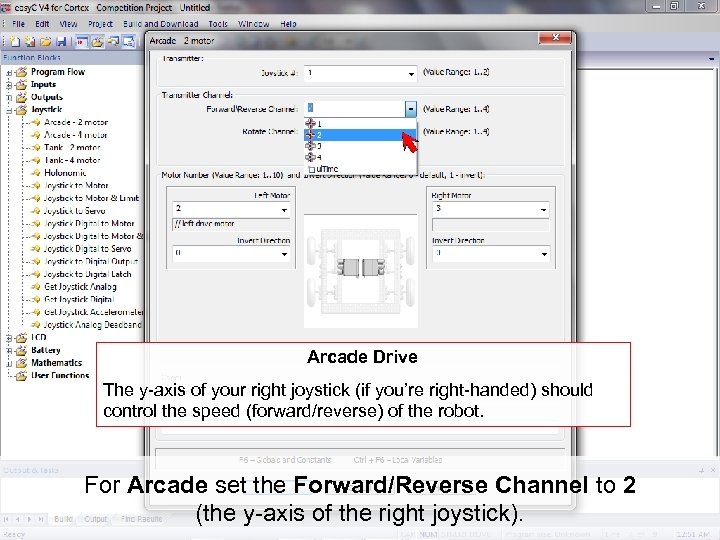
Task: Open the Build and Download menu
Action: [x=161, y=24]
